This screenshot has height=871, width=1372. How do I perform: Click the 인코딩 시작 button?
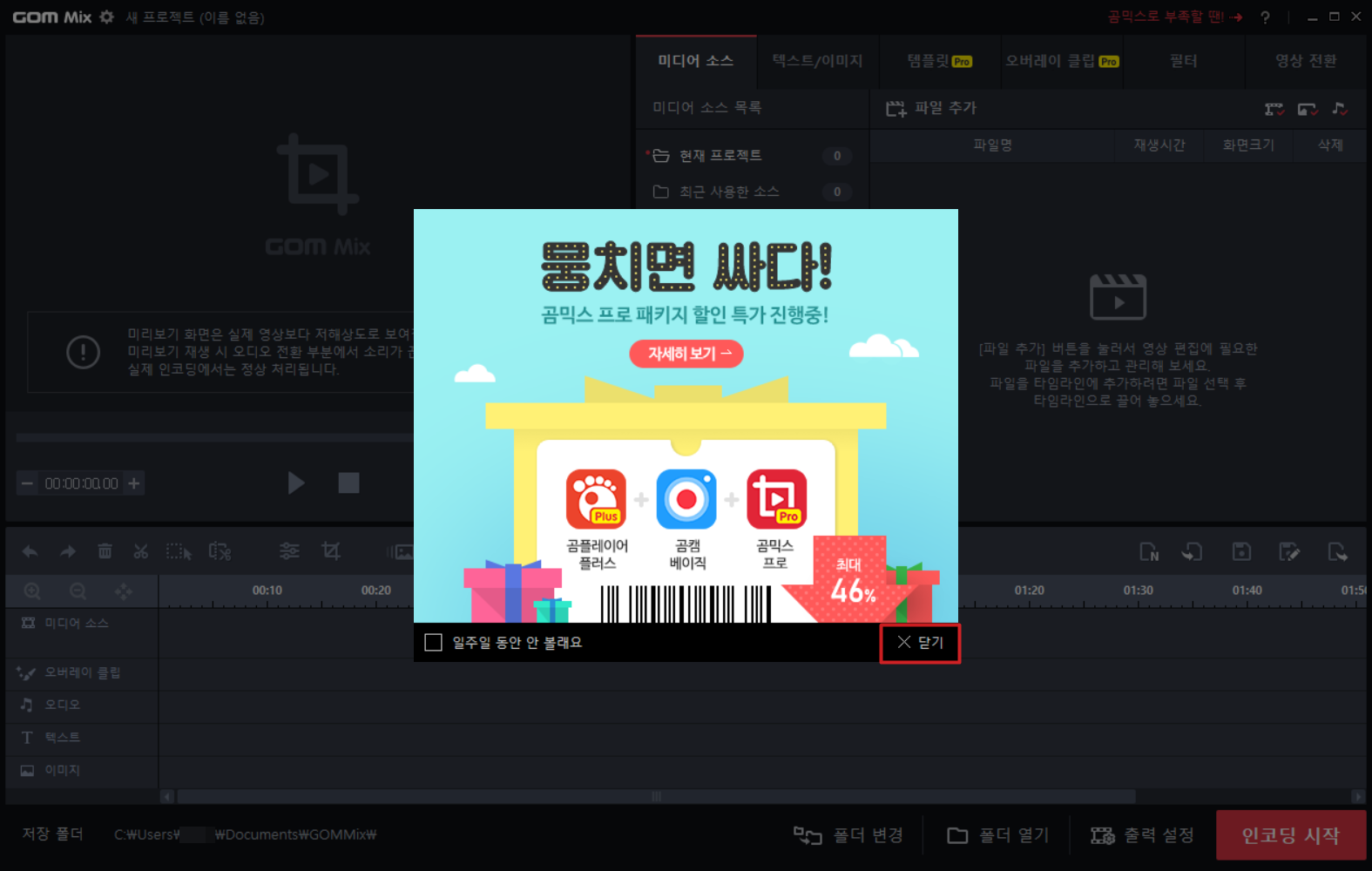(x=1291, y=835)
